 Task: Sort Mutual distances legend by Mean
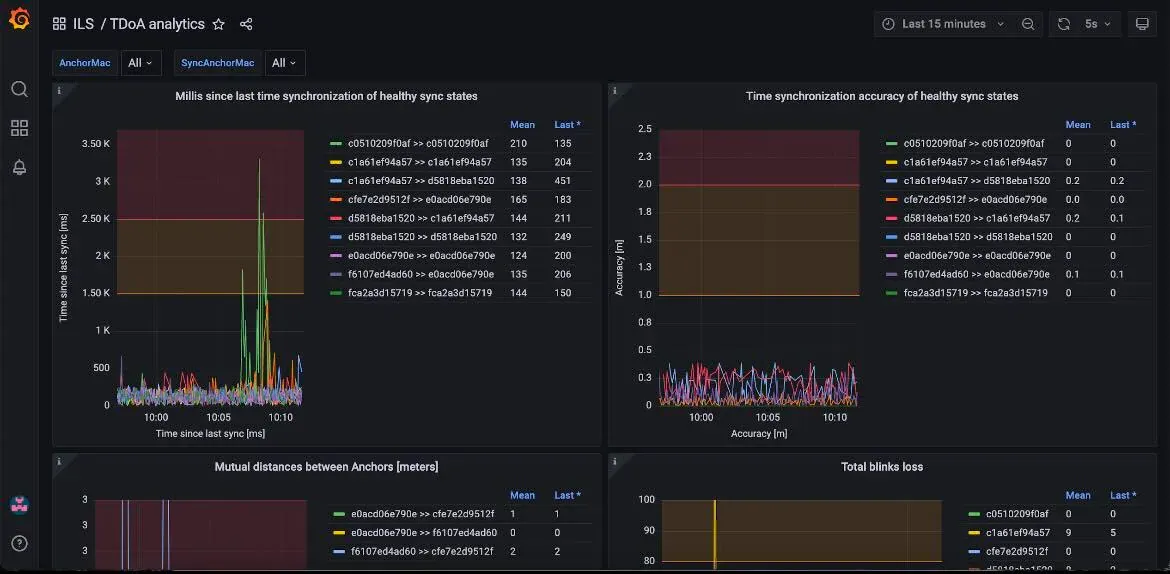(522, 495)
